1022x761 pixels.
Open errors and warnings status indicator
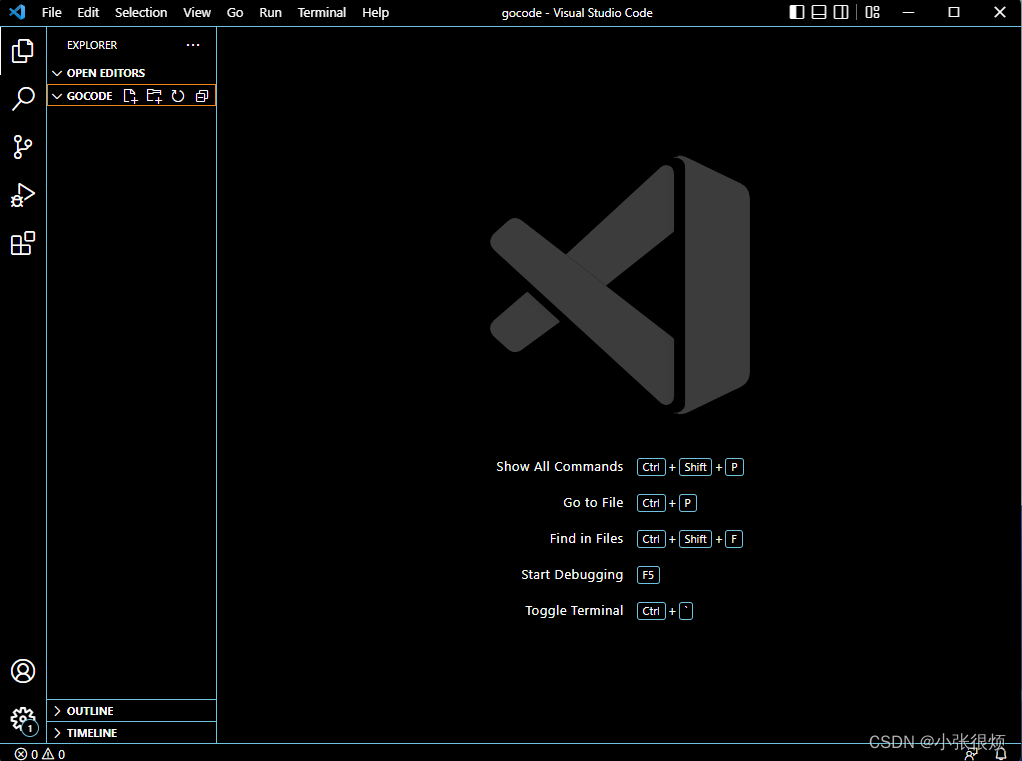[x=40, y=754]
